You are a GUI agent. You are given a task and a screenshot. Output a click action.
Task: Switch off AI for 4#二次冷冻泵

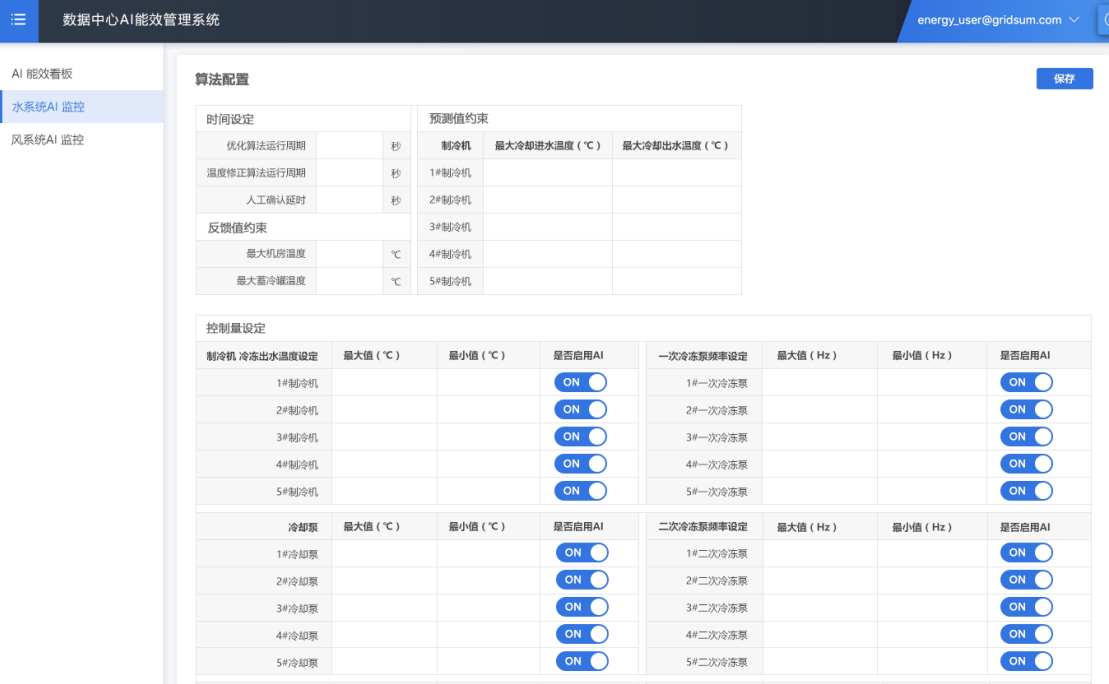(x=1026, y=634)
